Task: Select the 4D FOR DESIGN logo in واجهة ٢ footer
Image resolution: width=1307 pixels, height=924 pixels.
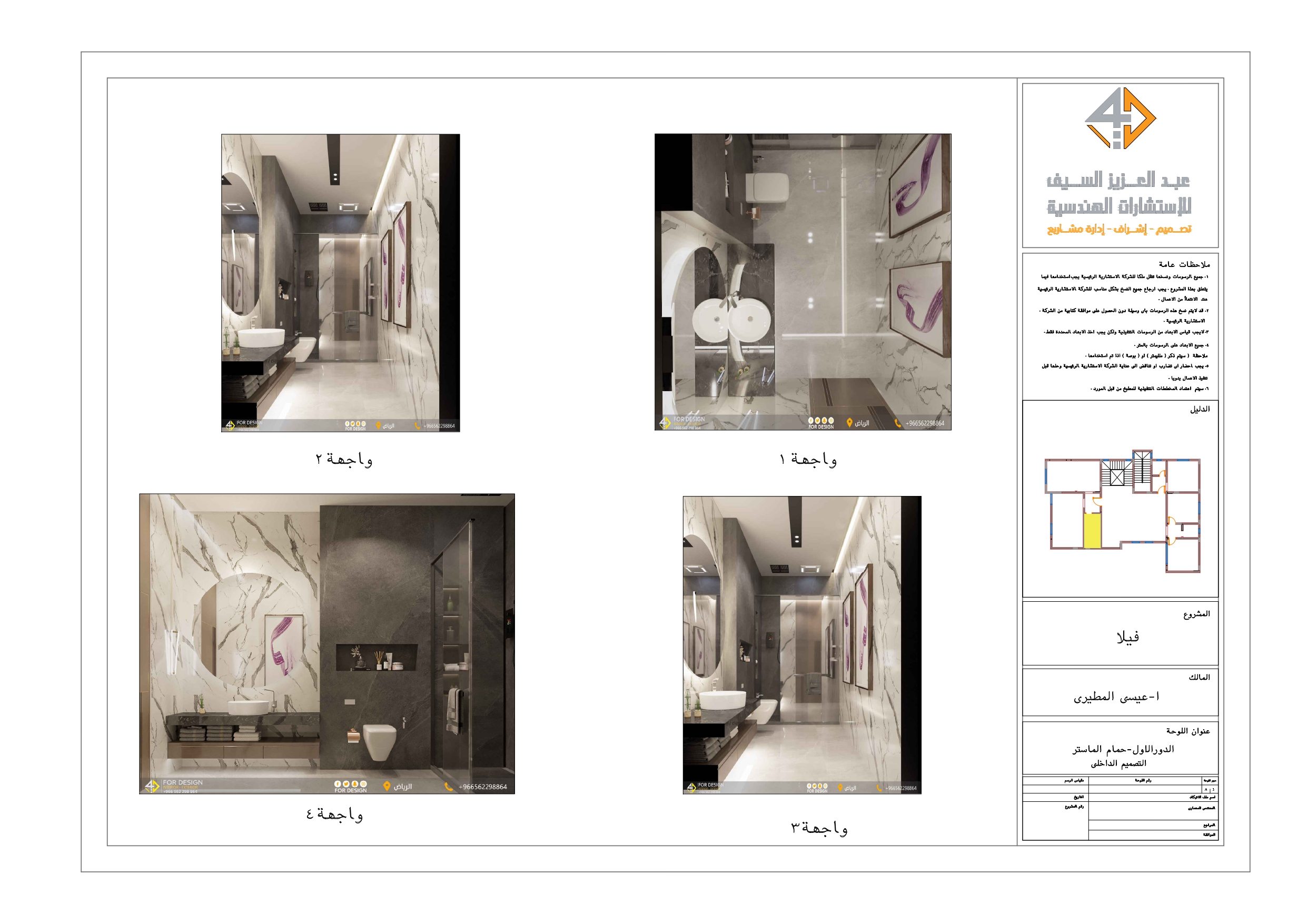Action: click(231, 426)
